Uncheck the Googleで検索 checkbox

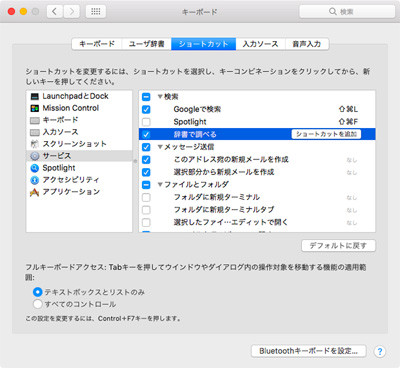coord(146,109)
